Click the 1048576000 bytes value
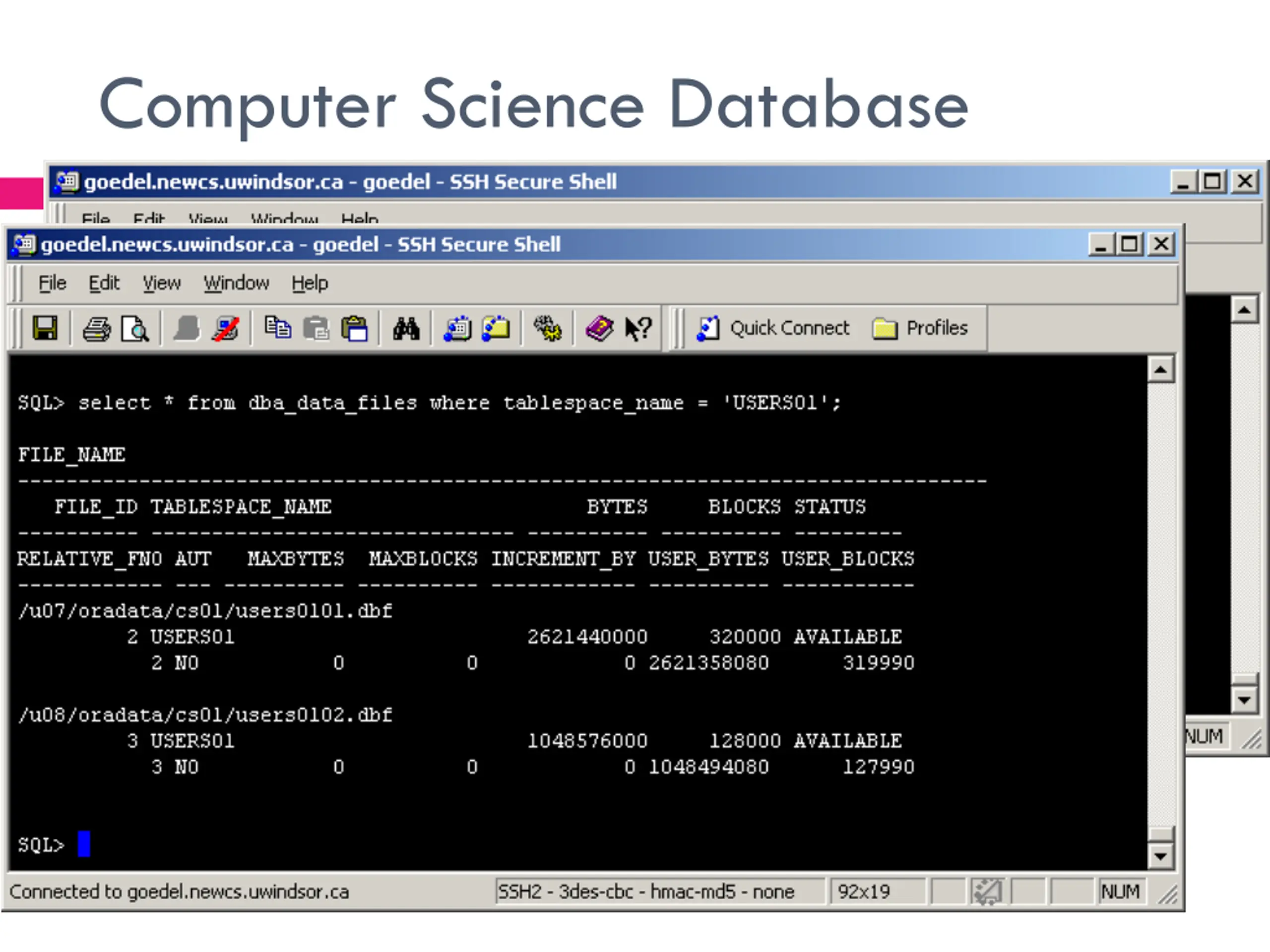Screen dimensions: 1270x952 point(587,741)
